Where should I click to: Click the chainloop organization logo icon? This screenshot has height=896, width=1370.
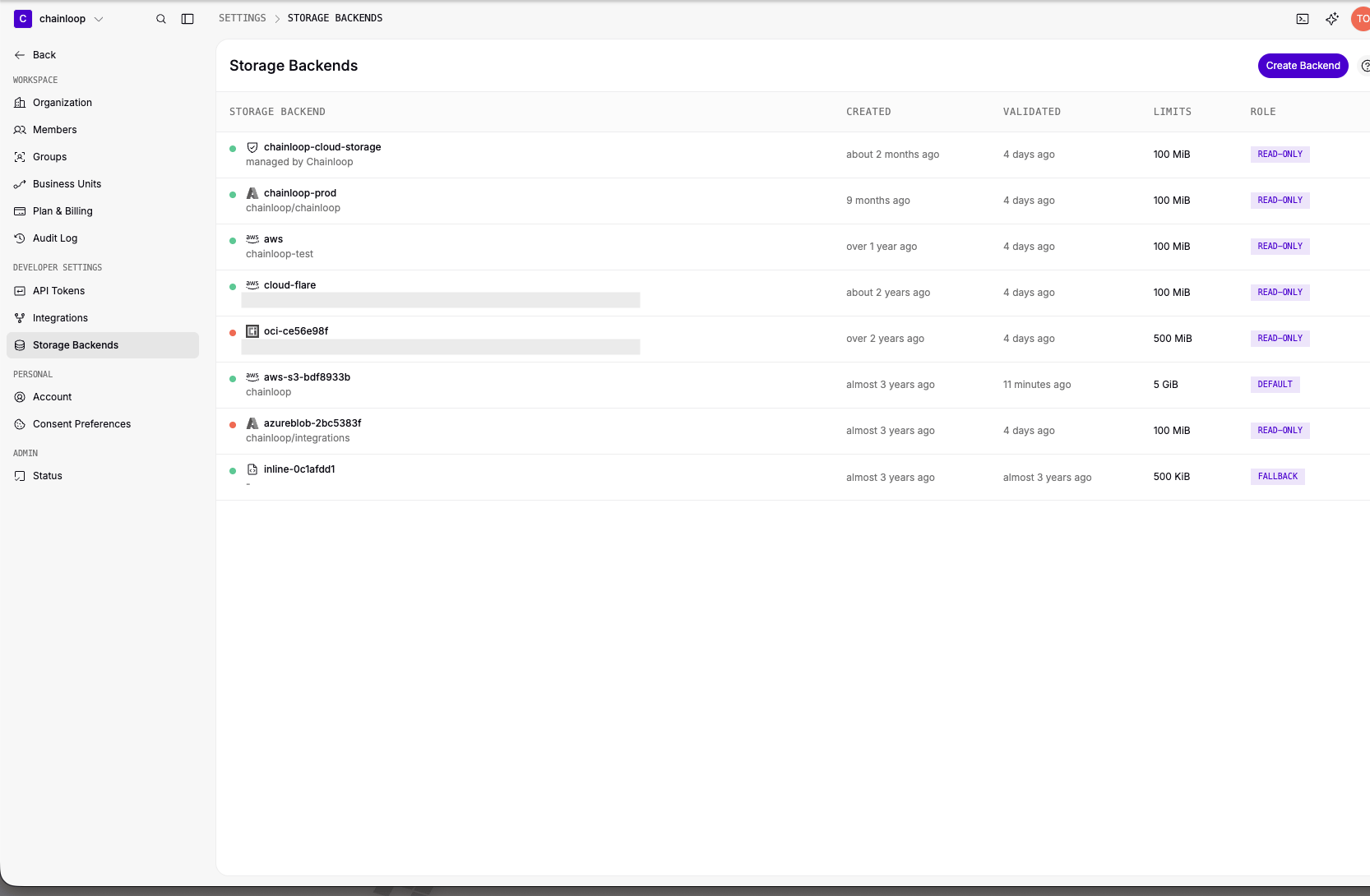[23, 19]
